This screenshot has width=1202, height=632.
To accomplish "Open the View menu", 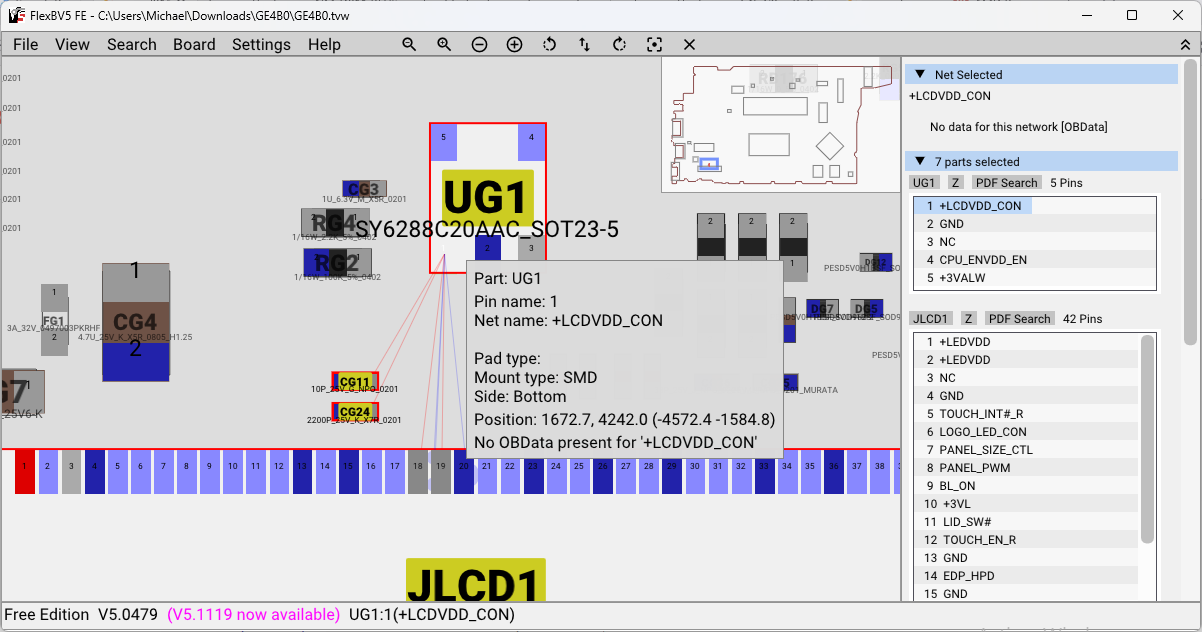I will click(72, 44).
